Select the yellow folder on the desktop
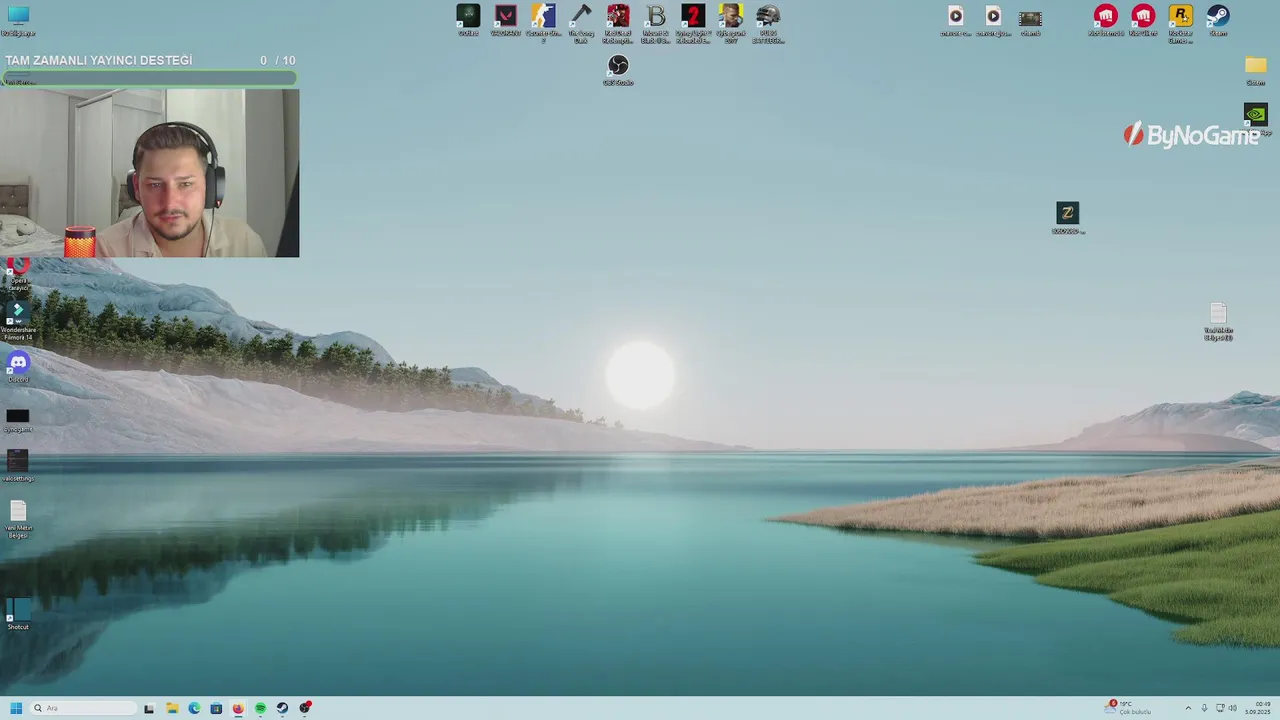This screenshot has width=1280, height=720. click(1256, 66)
